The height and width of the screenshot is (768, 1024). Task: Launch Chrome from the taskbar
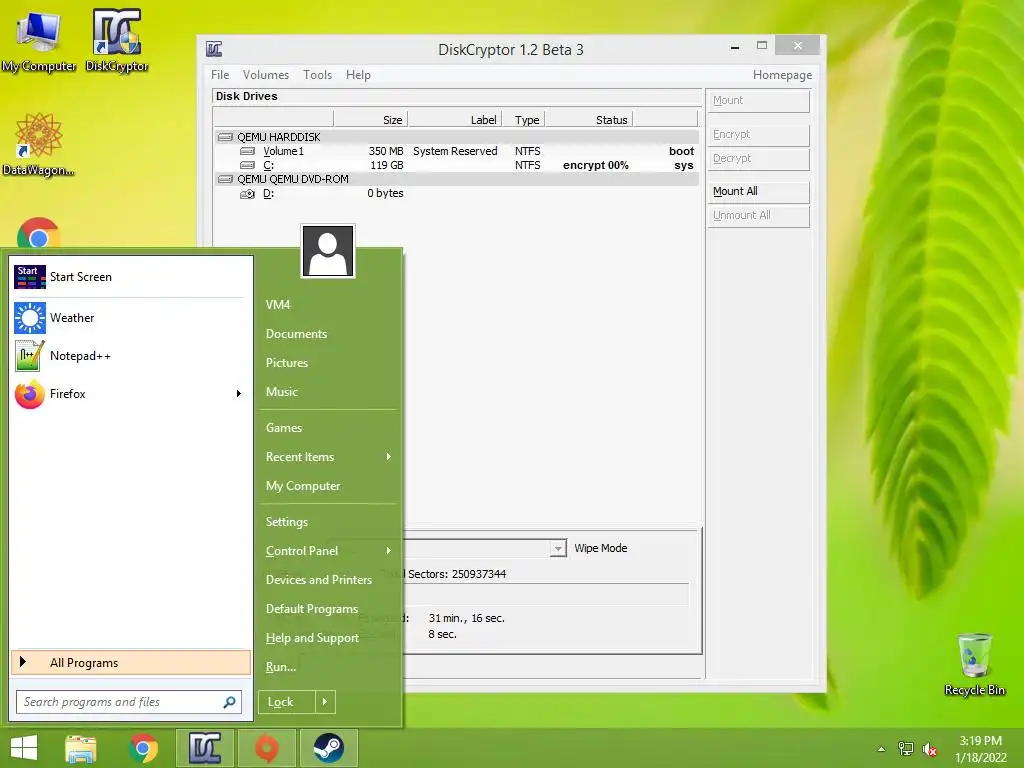point(143,748)
